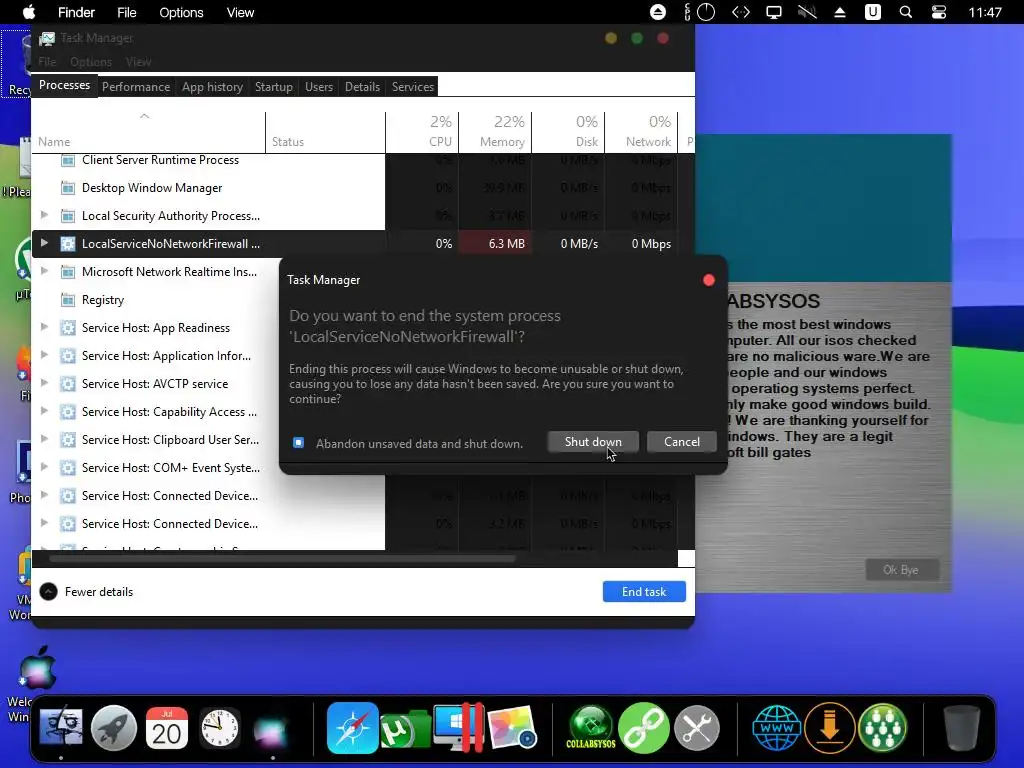This screenshot has height=768, width=1024.
Task: Open the green people-group dock icon
Action: pos(882,728)
